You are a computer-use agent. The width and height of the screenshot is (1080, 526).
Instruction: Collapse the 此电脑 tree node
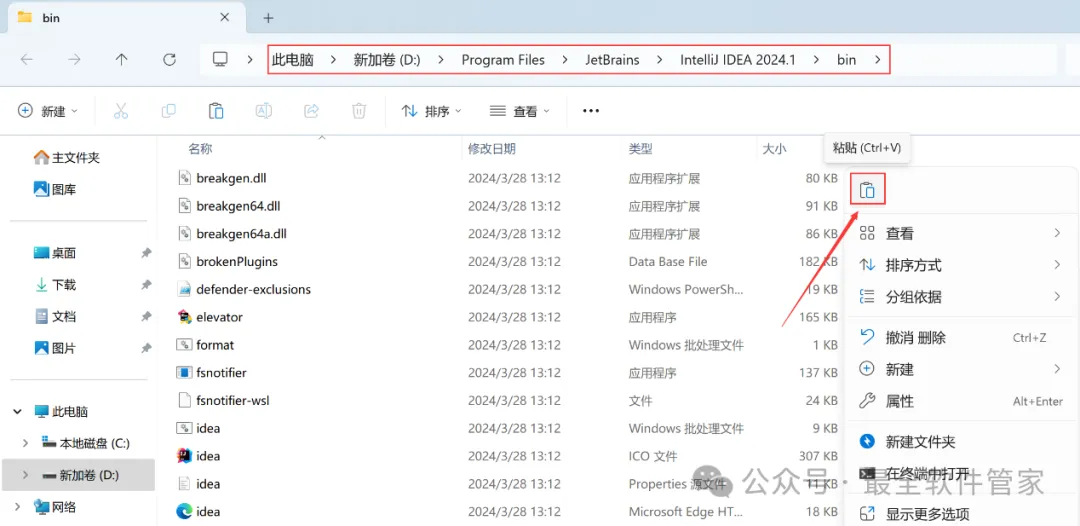[x=17, y=412]
